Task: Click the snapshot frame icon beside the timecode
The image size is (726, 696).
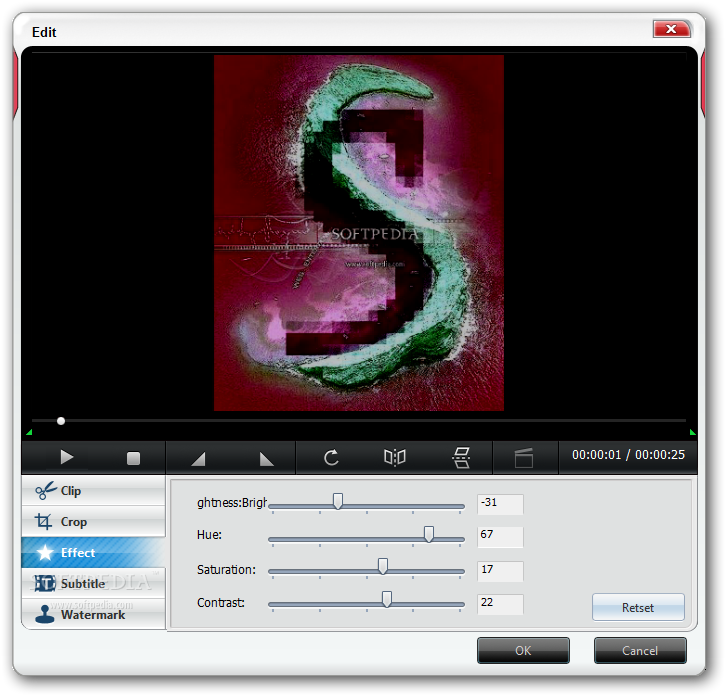Action: 524,458
